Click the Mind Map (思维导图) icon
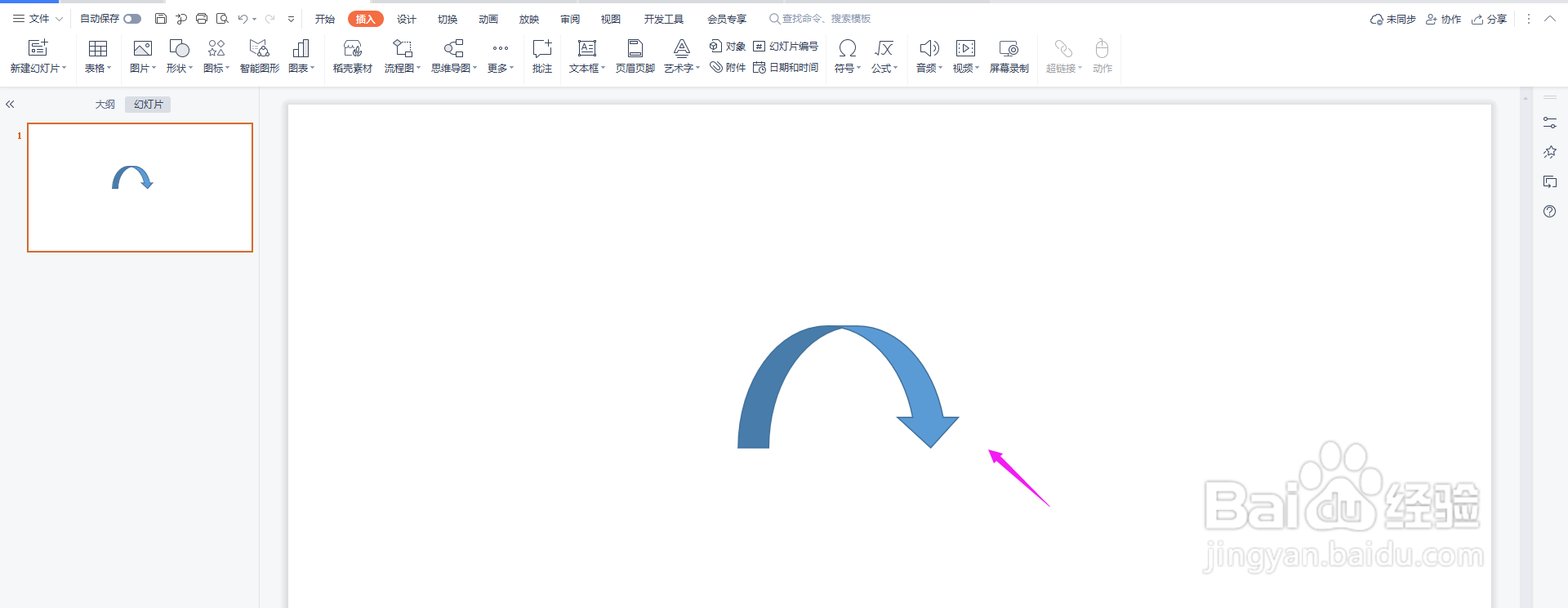The height and width of the screenshot is (608, 1568). pos(454,48)
